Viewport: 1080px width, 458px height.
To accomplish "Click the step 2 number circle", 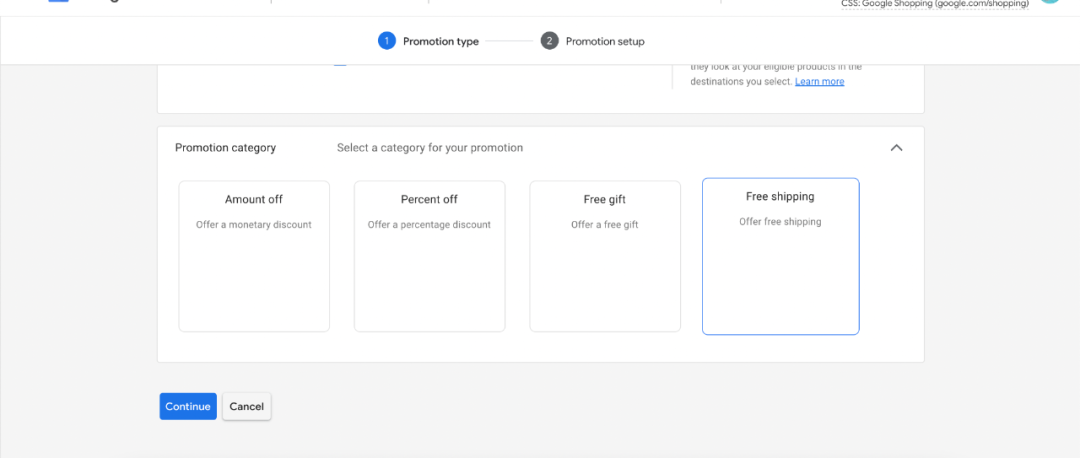I will pyautogui.click(x=549, y=41).
